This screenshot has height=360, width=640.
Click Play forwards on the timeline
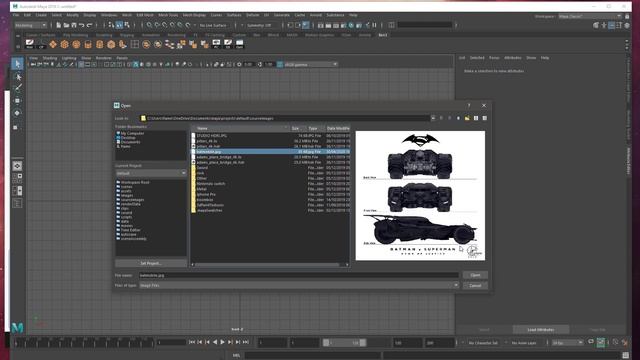[222, 342]
